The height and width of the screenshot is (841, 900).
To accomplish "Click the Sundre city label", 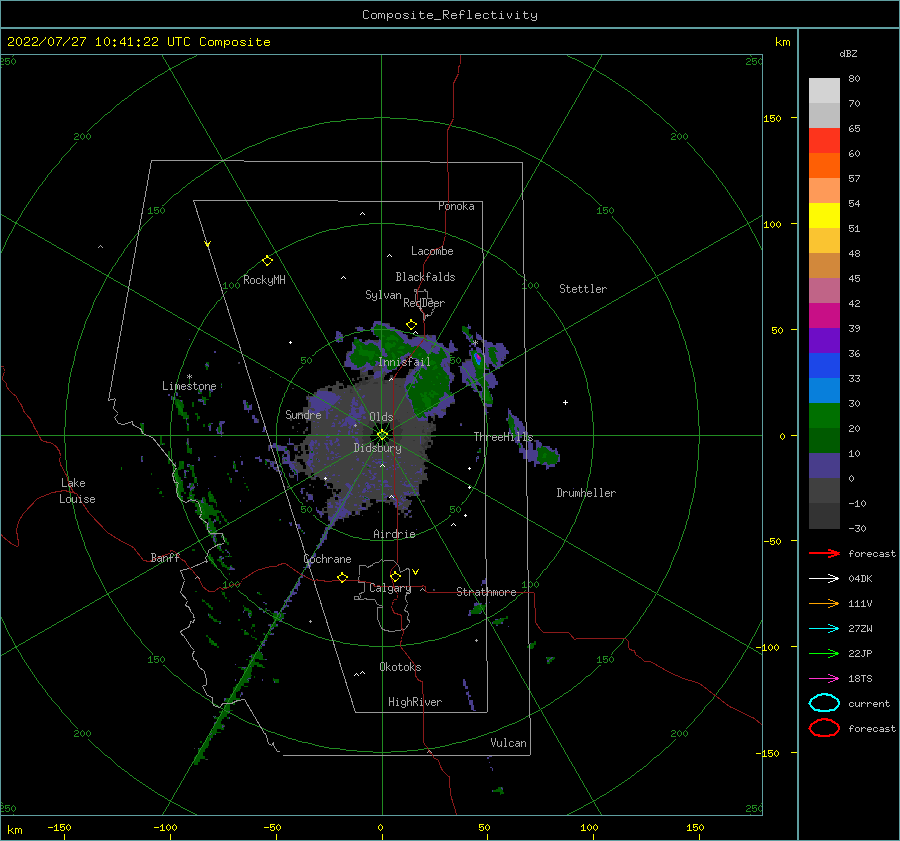I will [303, 414].
